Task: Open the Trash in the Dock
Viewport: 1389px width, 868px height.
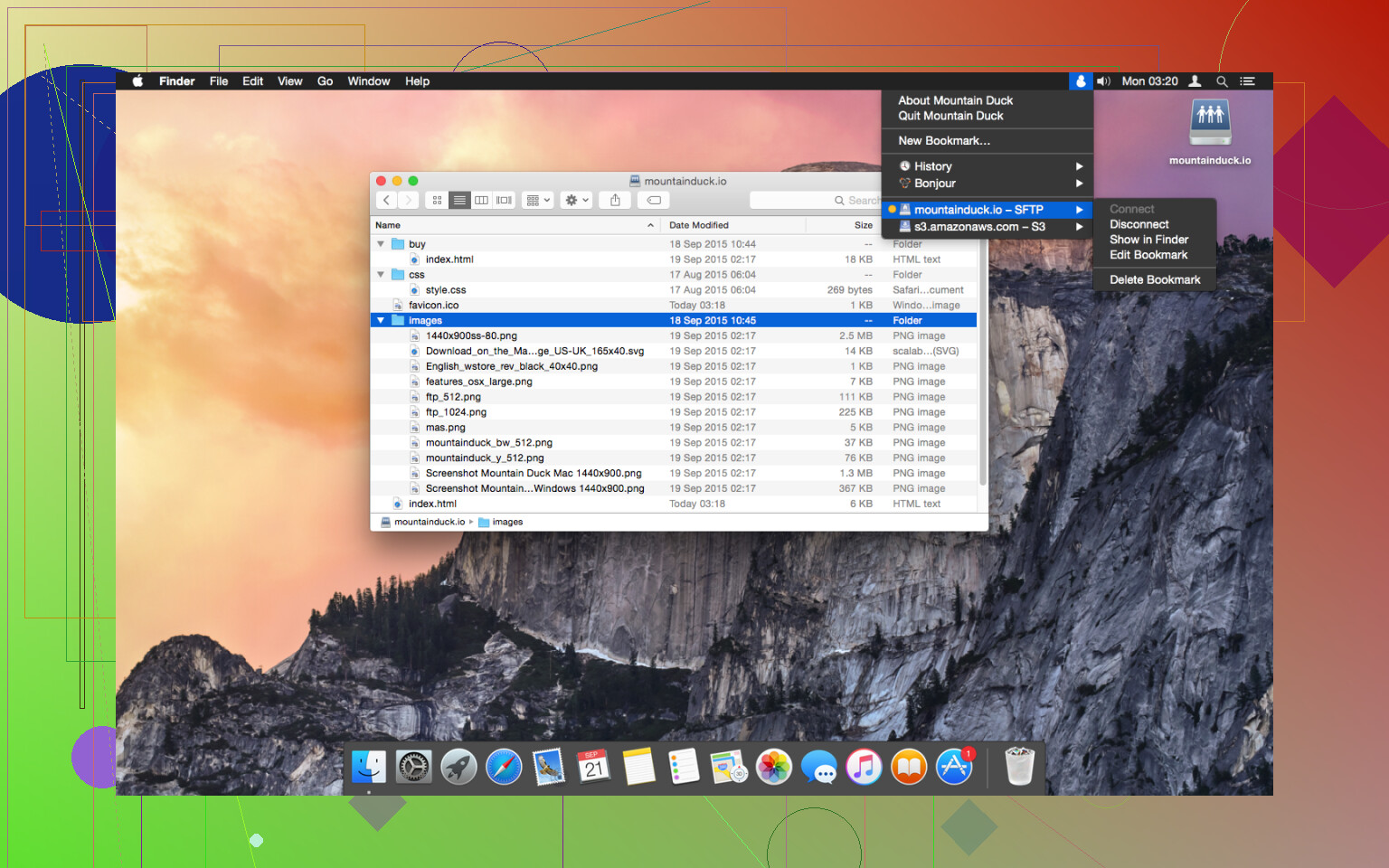Action: point(1019,767)
